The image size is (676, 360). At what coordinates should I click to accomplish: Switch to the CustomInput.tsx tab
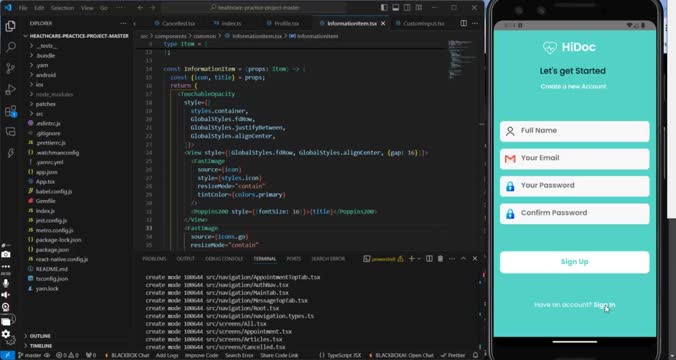[x=420, y=23]
